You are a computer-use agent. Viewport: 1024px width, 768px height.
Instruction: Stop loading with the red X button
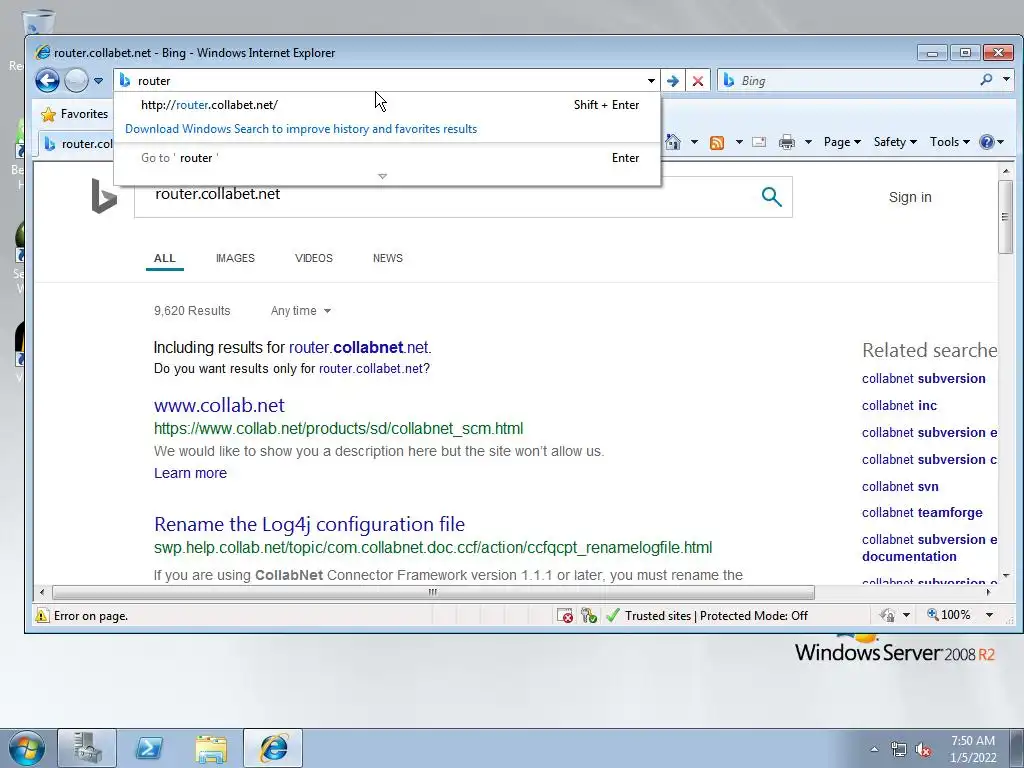(697, 81)
